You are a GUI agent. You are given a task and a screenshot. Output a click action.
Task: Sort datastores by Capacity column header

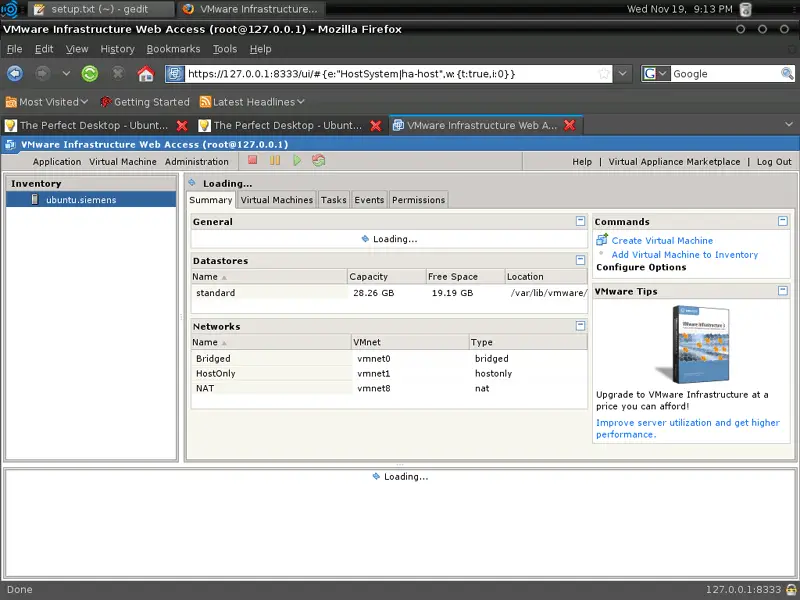(387, 277)
